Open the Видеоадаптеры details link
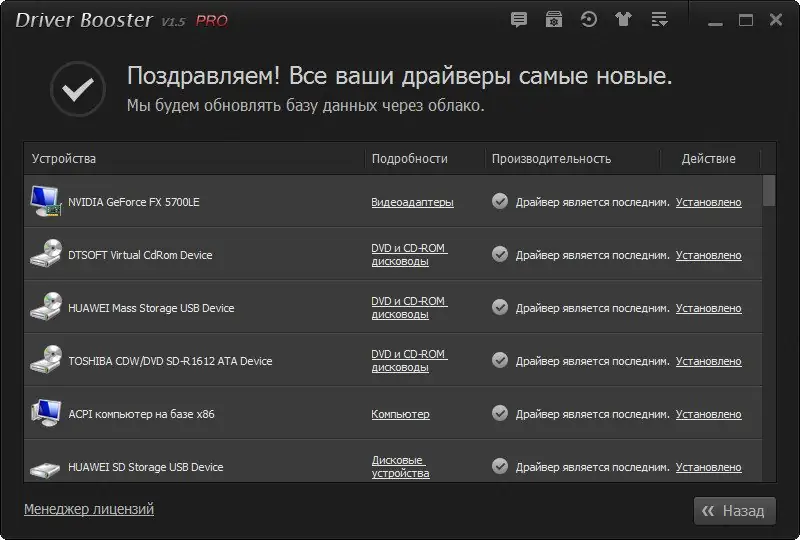 pyautogui.click(x=412, y=202)
